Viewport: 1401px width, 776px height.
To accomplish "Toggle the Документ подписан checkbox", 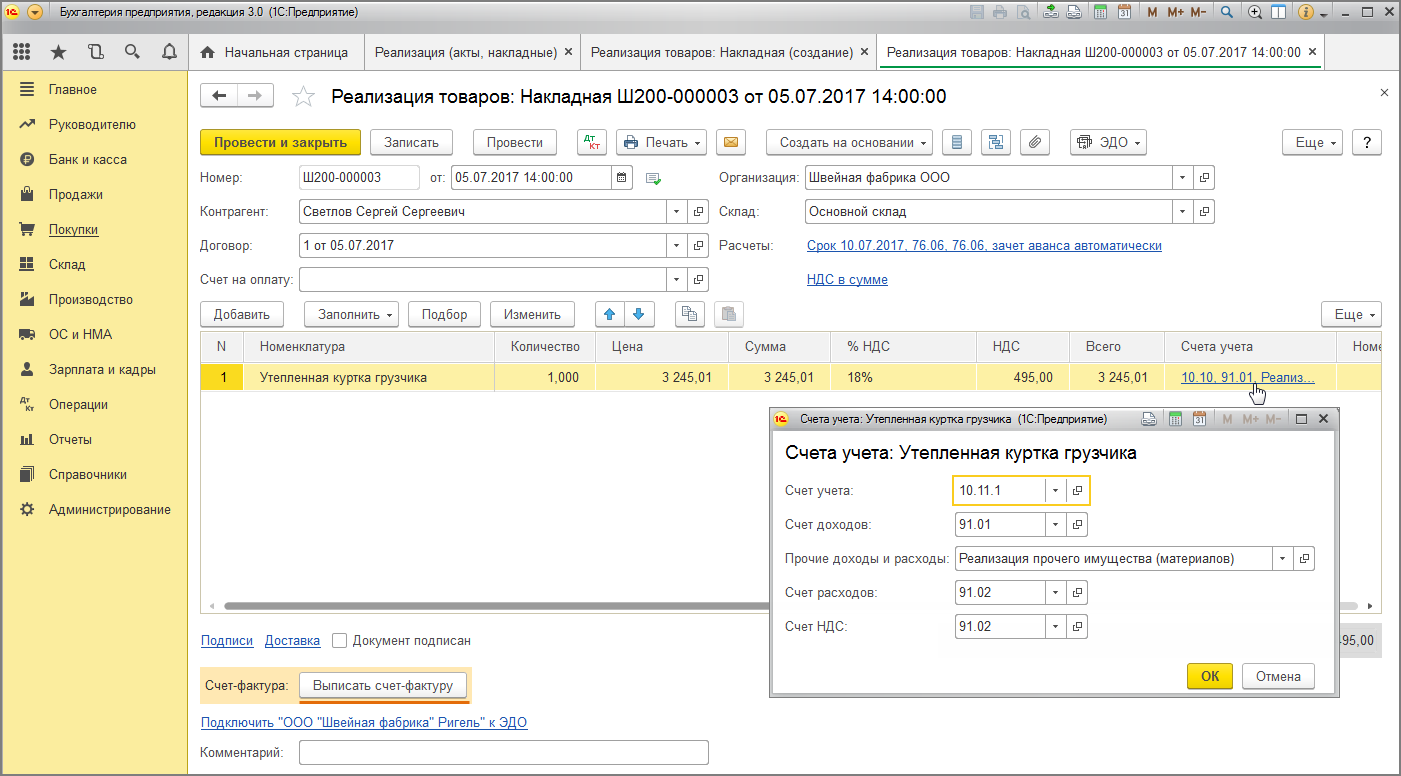I will tap(340, 640).
